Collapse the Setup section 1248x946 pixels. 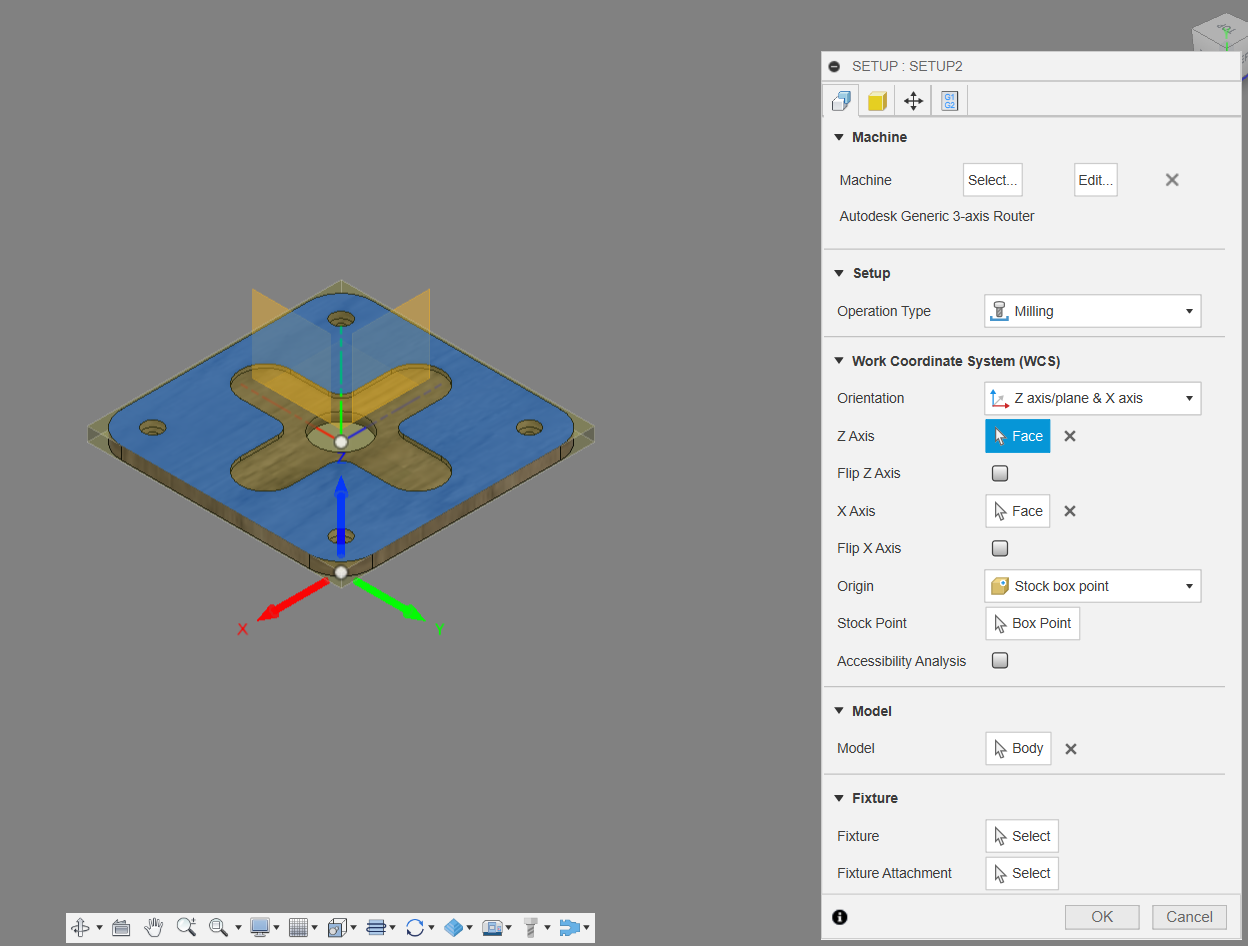(x=839, y=273)
